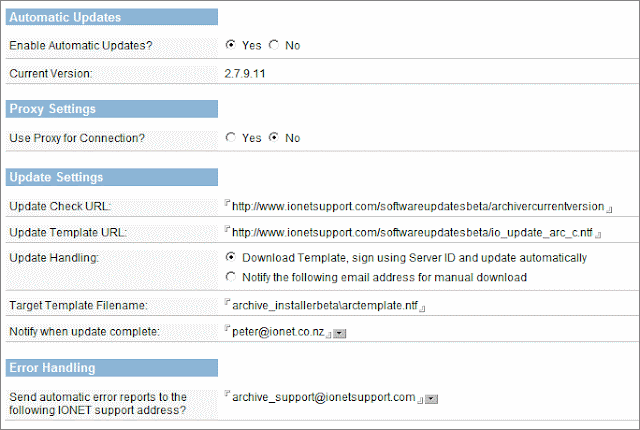The image size is (640, 430).
Task: Choose No for Use Proxy for Connection
Action: (x=273, y=137)
